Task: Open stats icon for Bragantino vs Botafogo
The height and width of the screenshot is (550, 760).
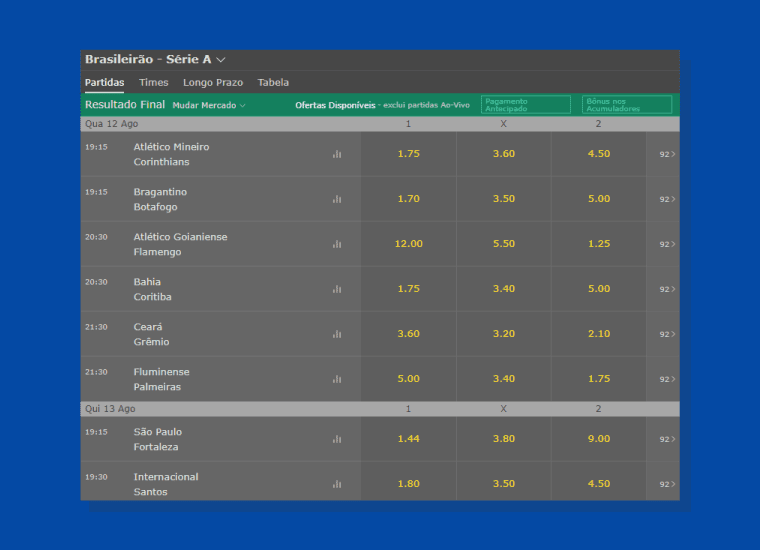Action: click(x=337, y=199)
